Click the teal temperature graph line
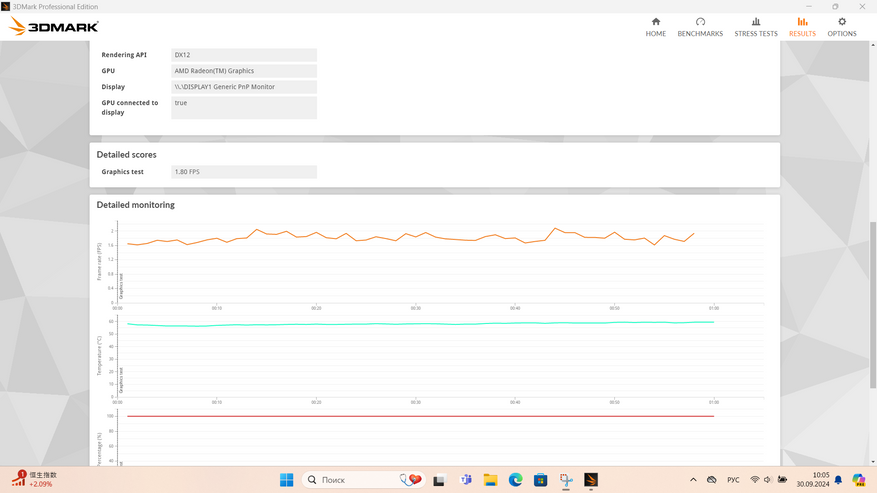This screenshot has width=877, height=493. coord(421,324)
